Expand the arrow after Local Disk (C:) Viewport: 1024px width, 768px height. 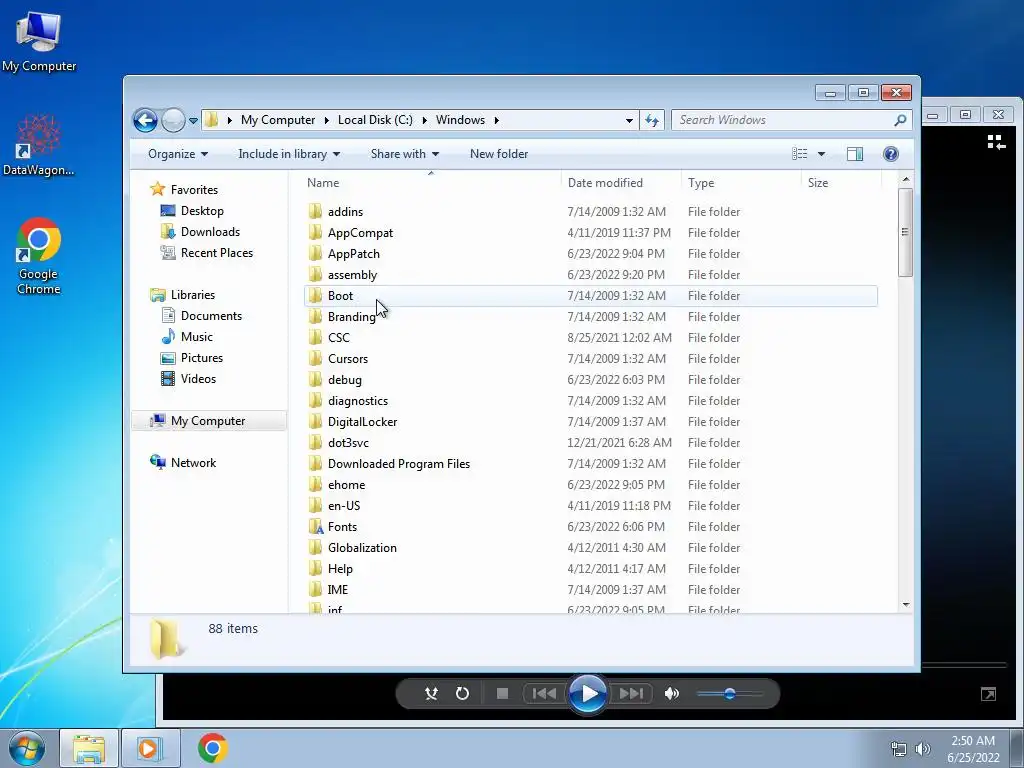click(424, 120)
